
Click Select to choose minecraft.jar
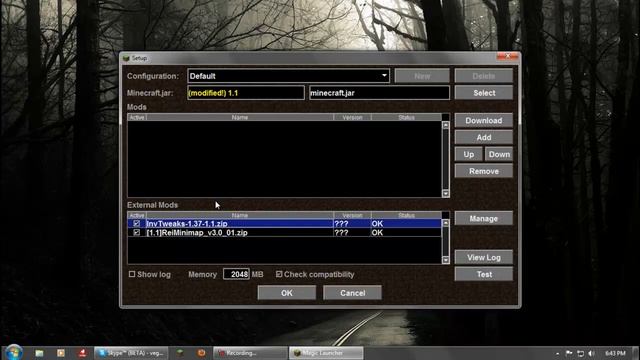pos(484,93)
